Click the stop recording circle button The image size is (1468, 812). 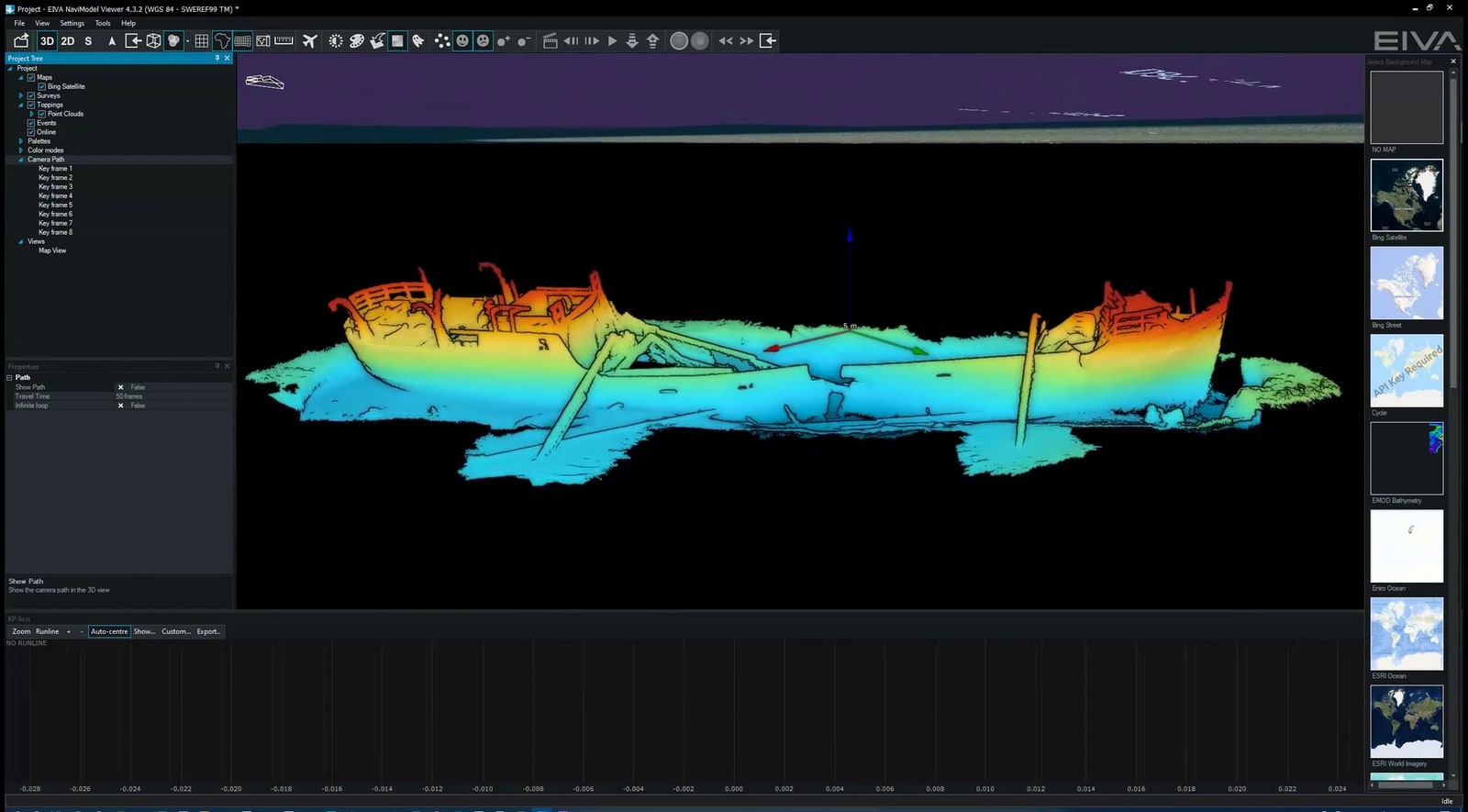tap(700, 41)
